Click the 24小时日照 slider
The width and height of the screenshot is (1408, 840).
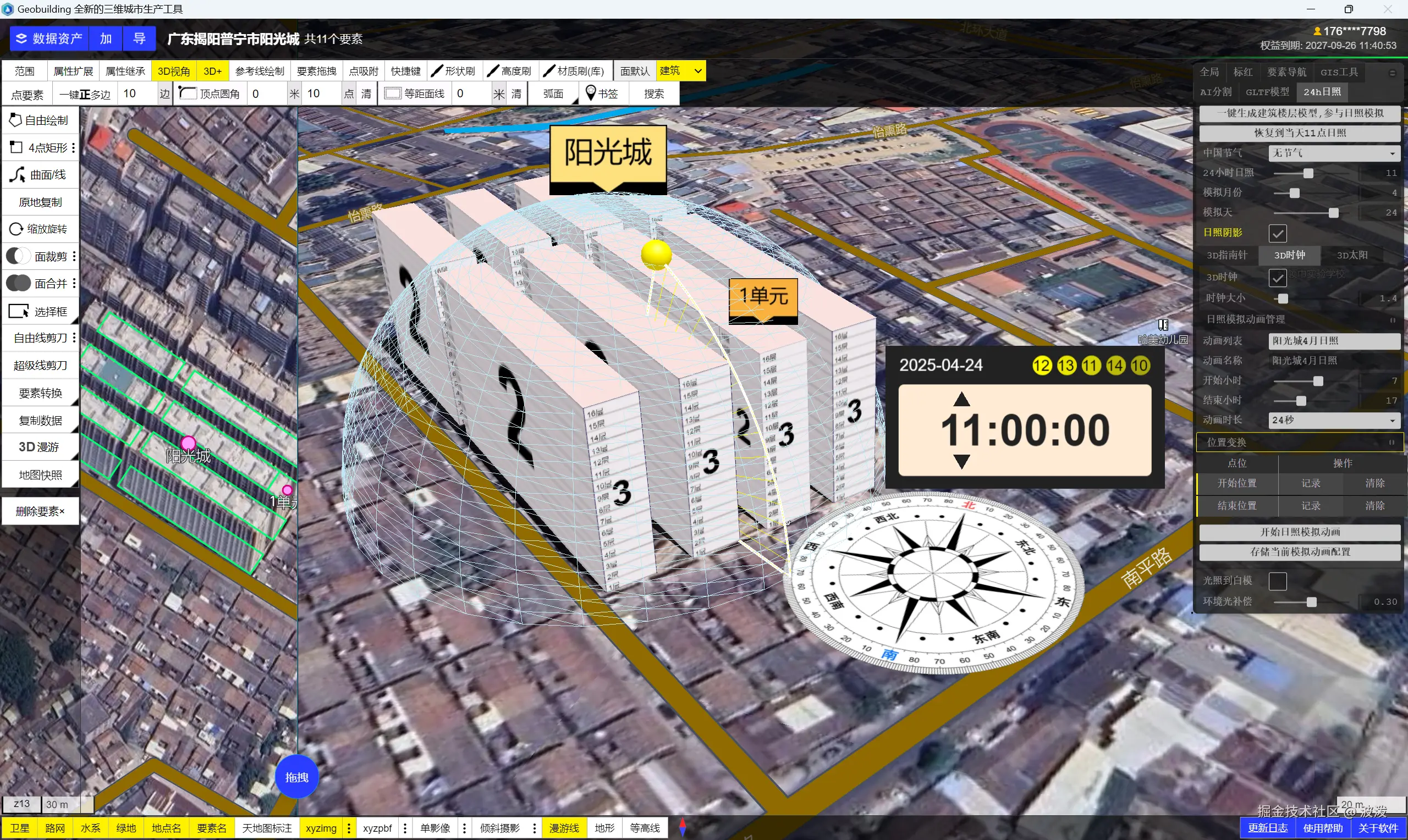click(x=1307, y=173)
